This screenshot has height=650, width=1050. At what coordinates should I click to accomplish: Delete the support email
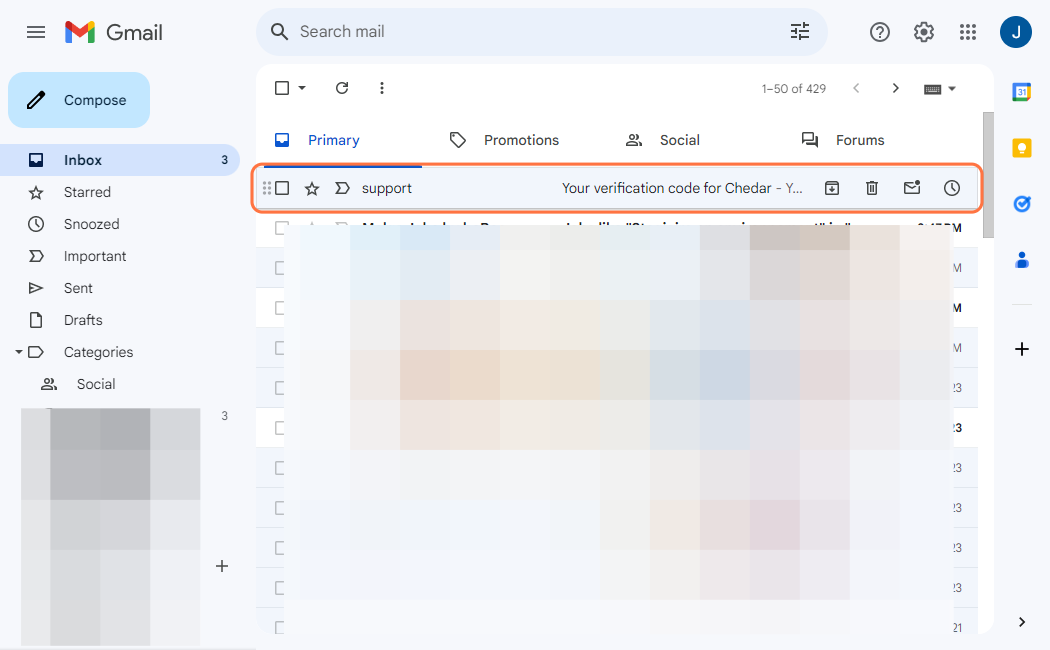[x=872, y=188]
